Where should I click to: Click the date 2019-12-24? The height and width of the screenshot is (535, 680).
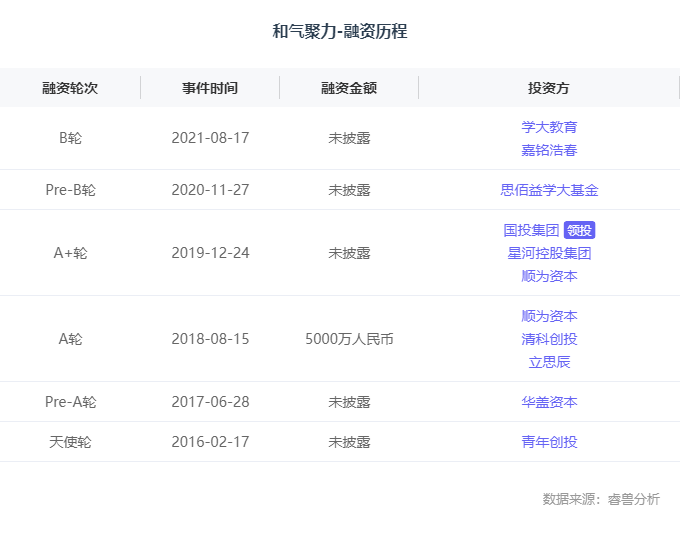click(210, 253)
